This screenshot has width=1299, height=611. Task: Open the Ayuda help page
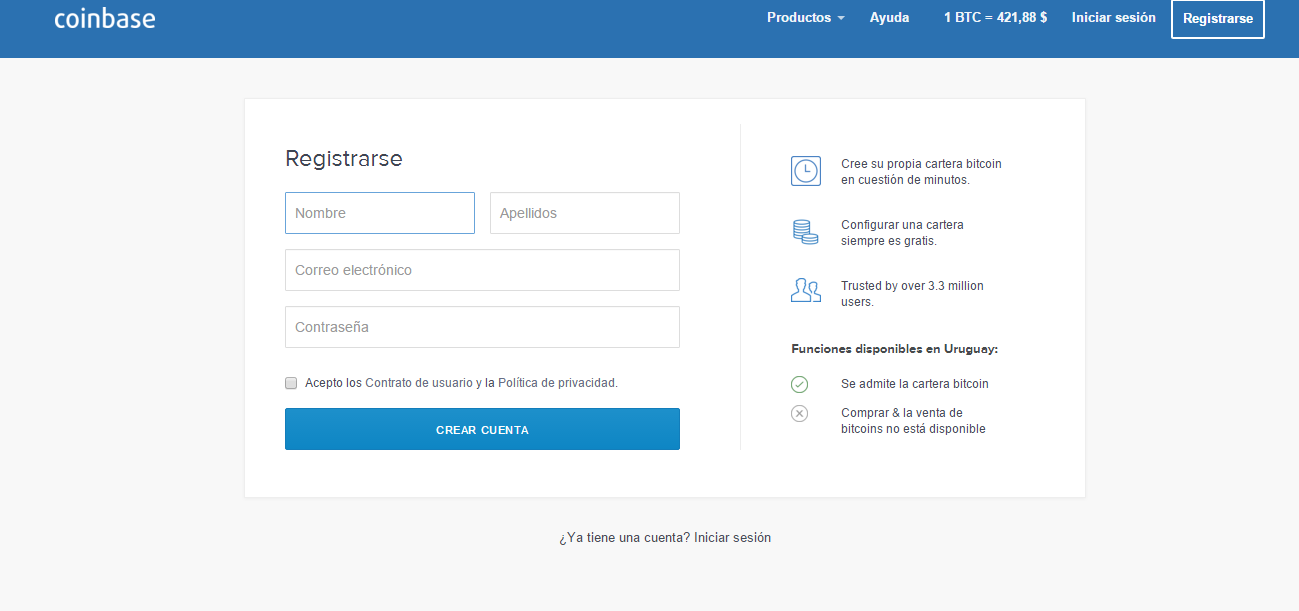coord(889,18)
